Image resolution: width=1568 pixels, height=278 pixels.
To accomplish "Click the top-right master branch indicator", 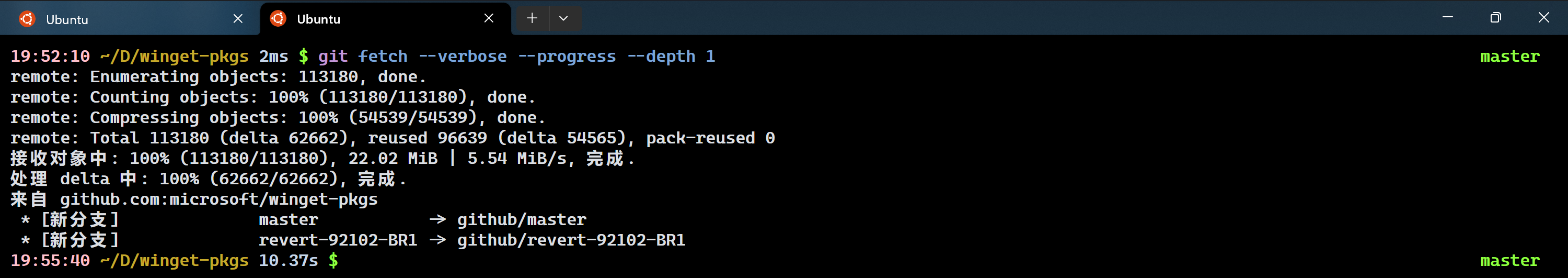I will [x=1509, y=57].
